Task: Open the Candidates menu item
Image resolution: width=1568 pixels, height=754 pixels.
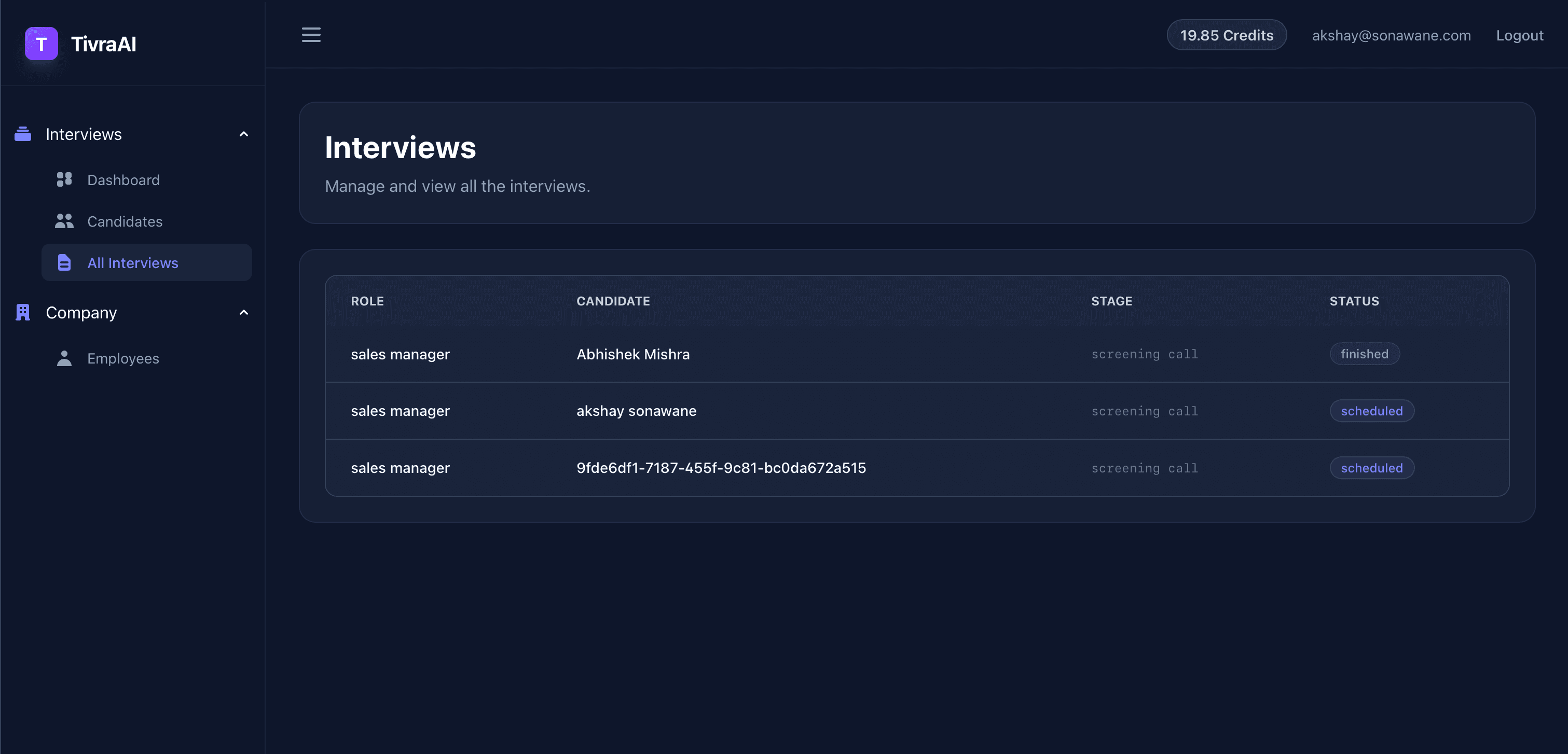Action: (147, 221)
